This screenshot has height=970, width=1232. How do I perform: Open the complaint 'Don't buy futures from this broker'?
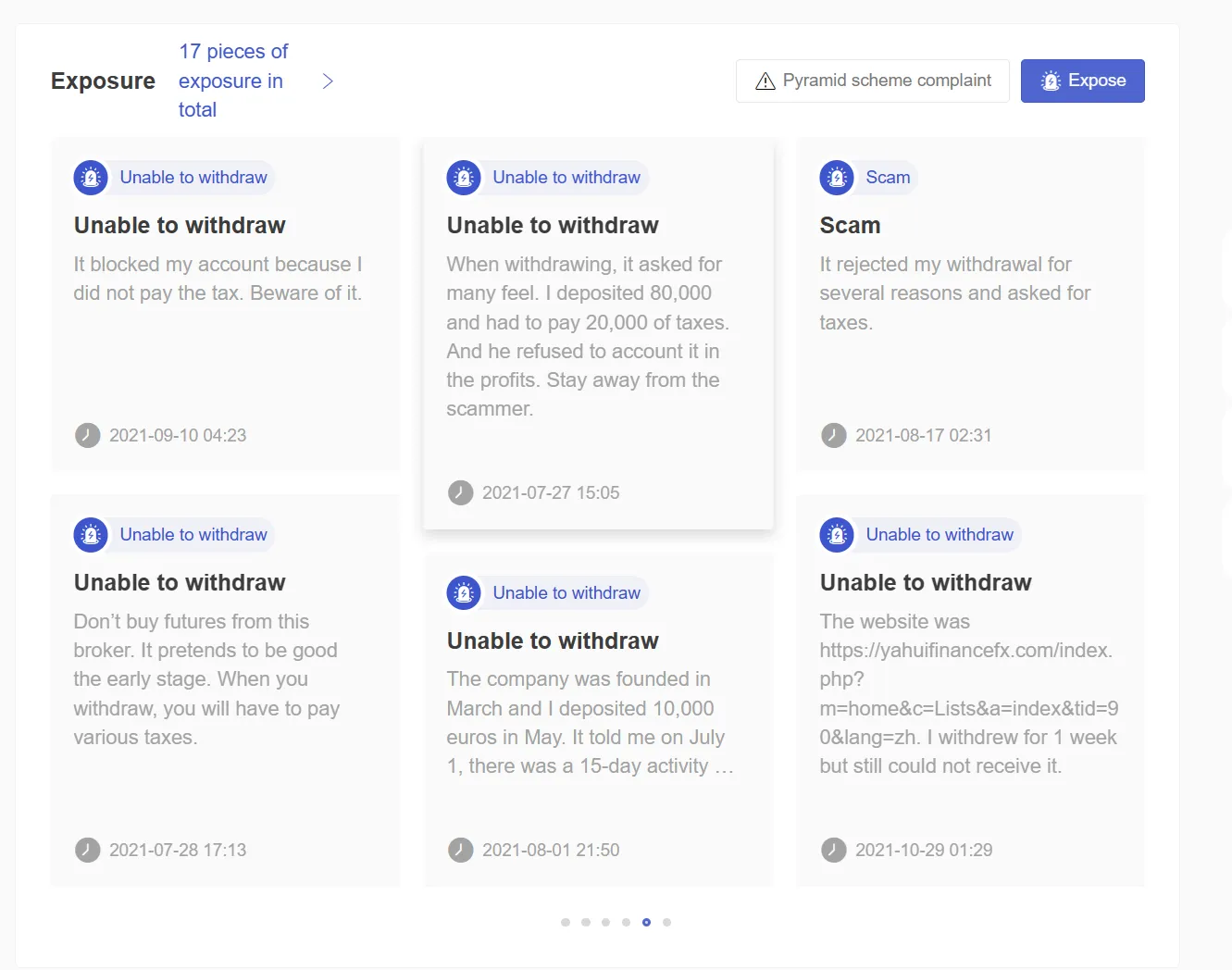coord(207,679)
